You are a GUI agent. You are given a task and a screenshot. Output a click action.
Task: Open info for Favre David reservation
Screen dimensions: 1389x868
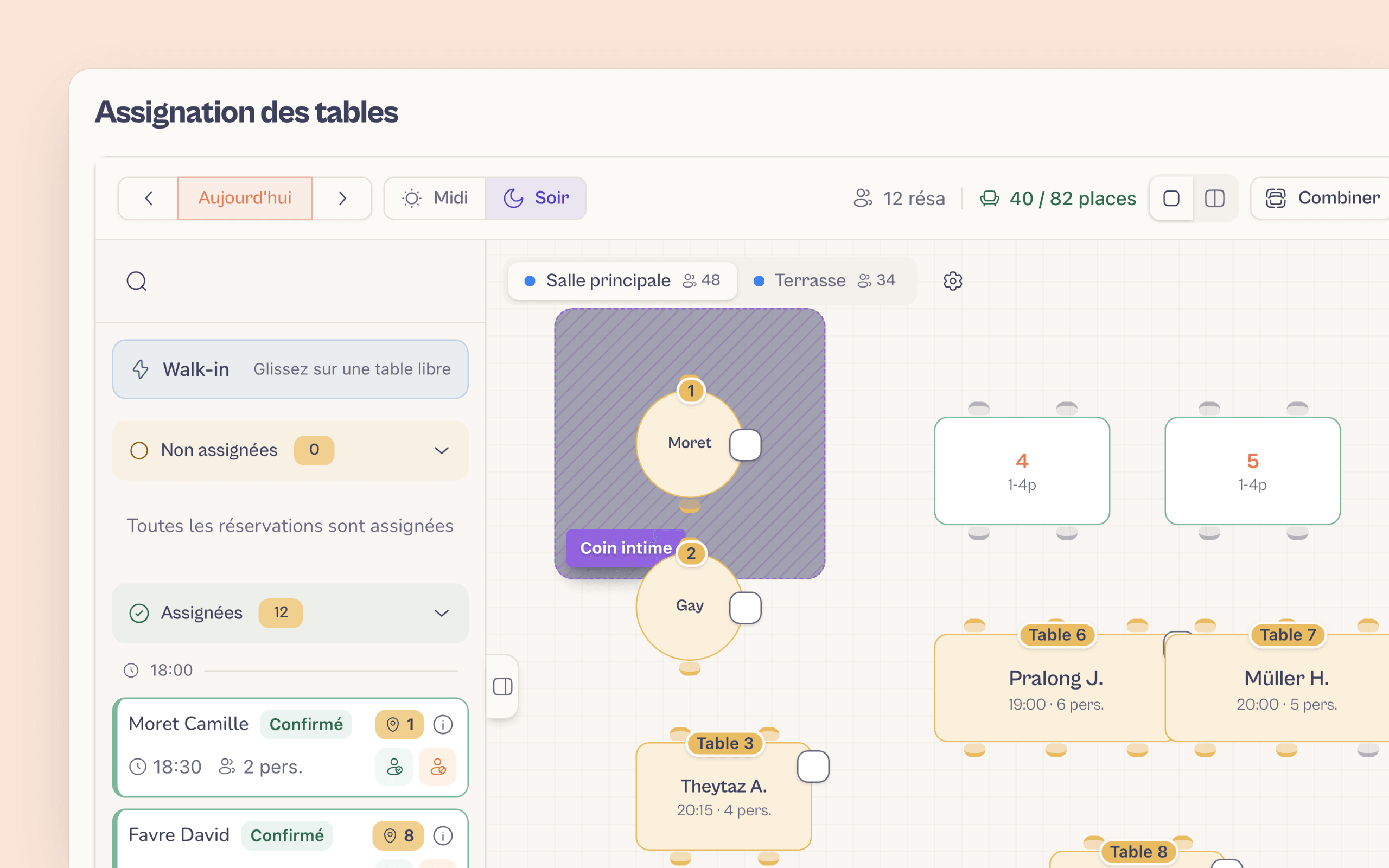click(x=443, y=836)
